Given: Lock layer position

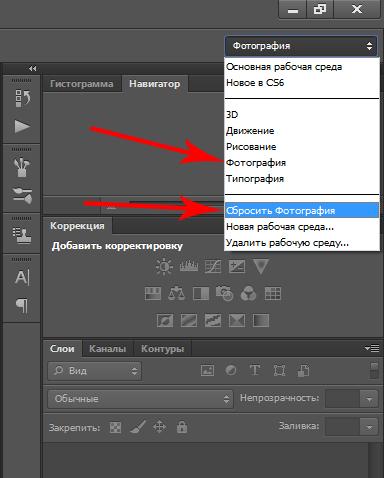Looking at the screenshot, I should [159, 427].
